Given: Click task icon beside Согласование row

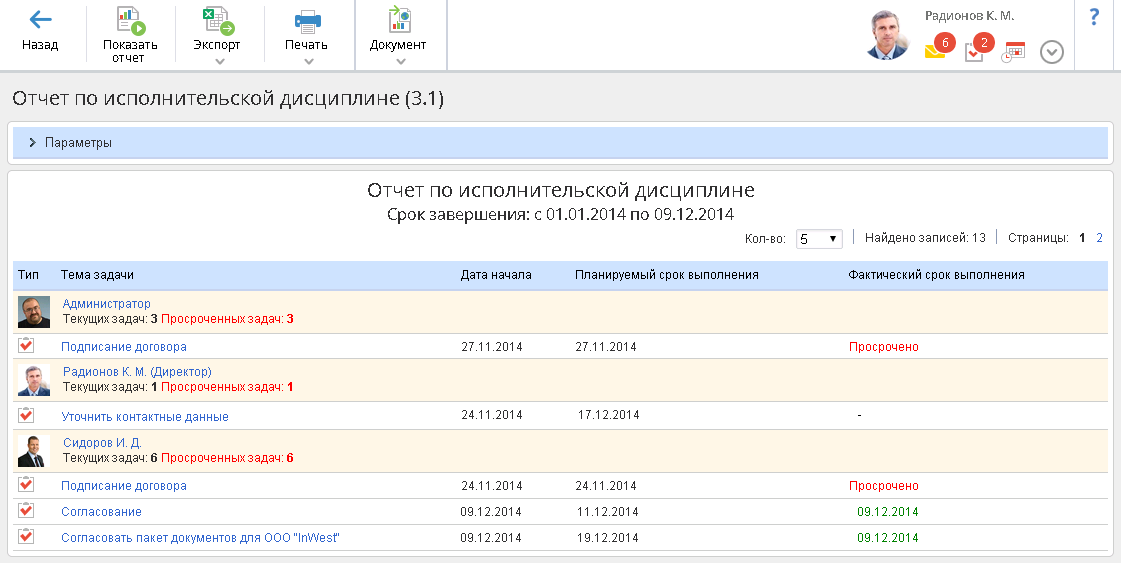Looking at the screenshot, I should (x=26, y=511).
